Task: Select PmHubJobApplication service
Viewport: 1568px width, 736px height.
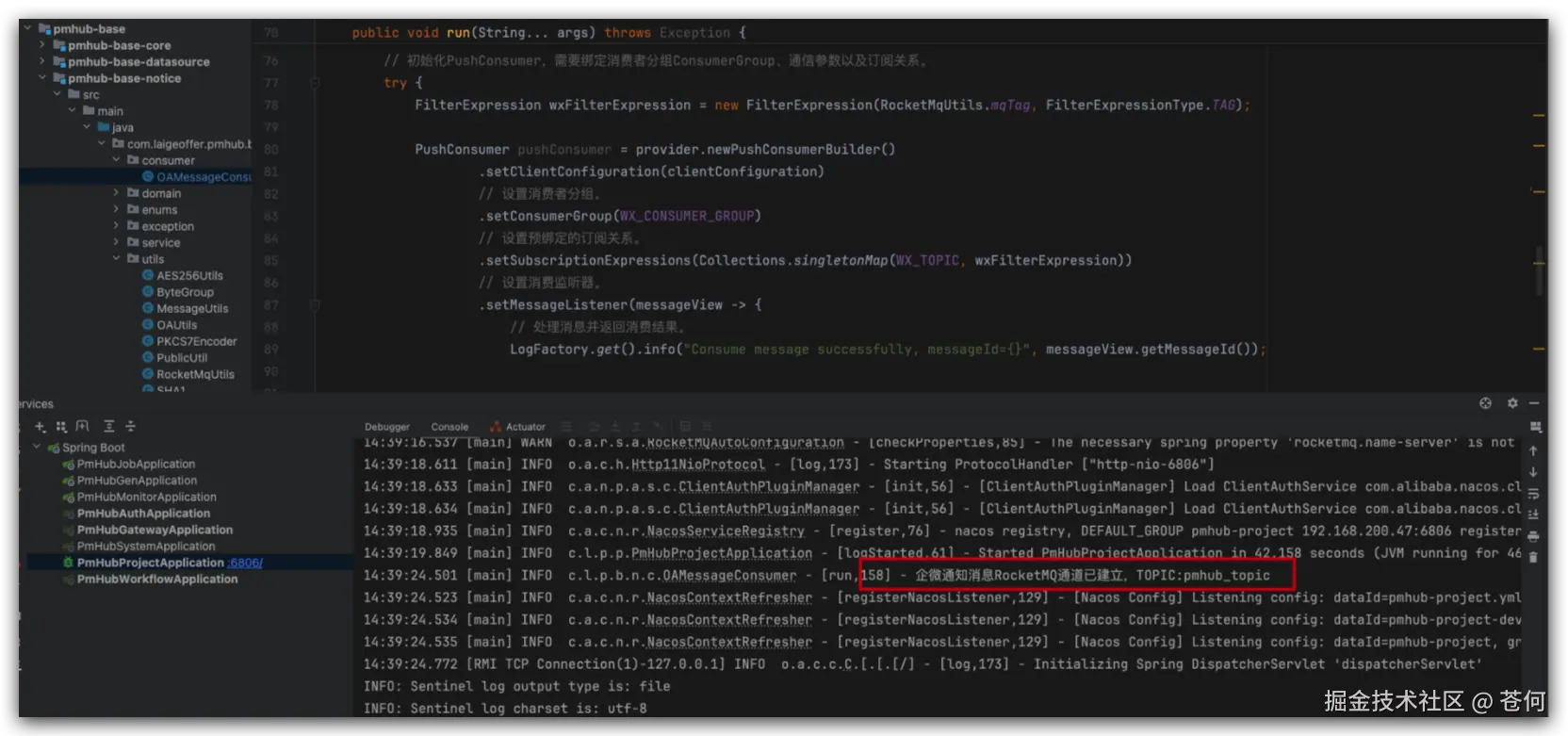Action: (136, 465)
